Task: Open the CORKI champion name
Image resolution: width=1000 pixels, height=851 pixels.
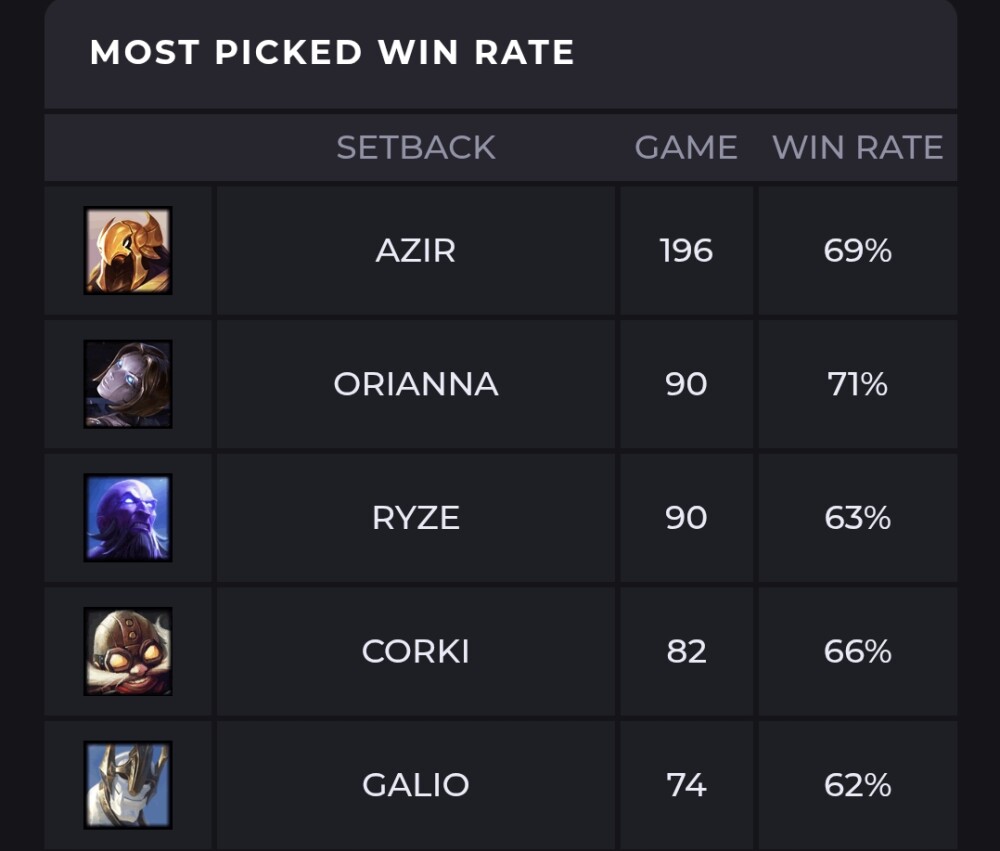Action: tap(416, 652)
